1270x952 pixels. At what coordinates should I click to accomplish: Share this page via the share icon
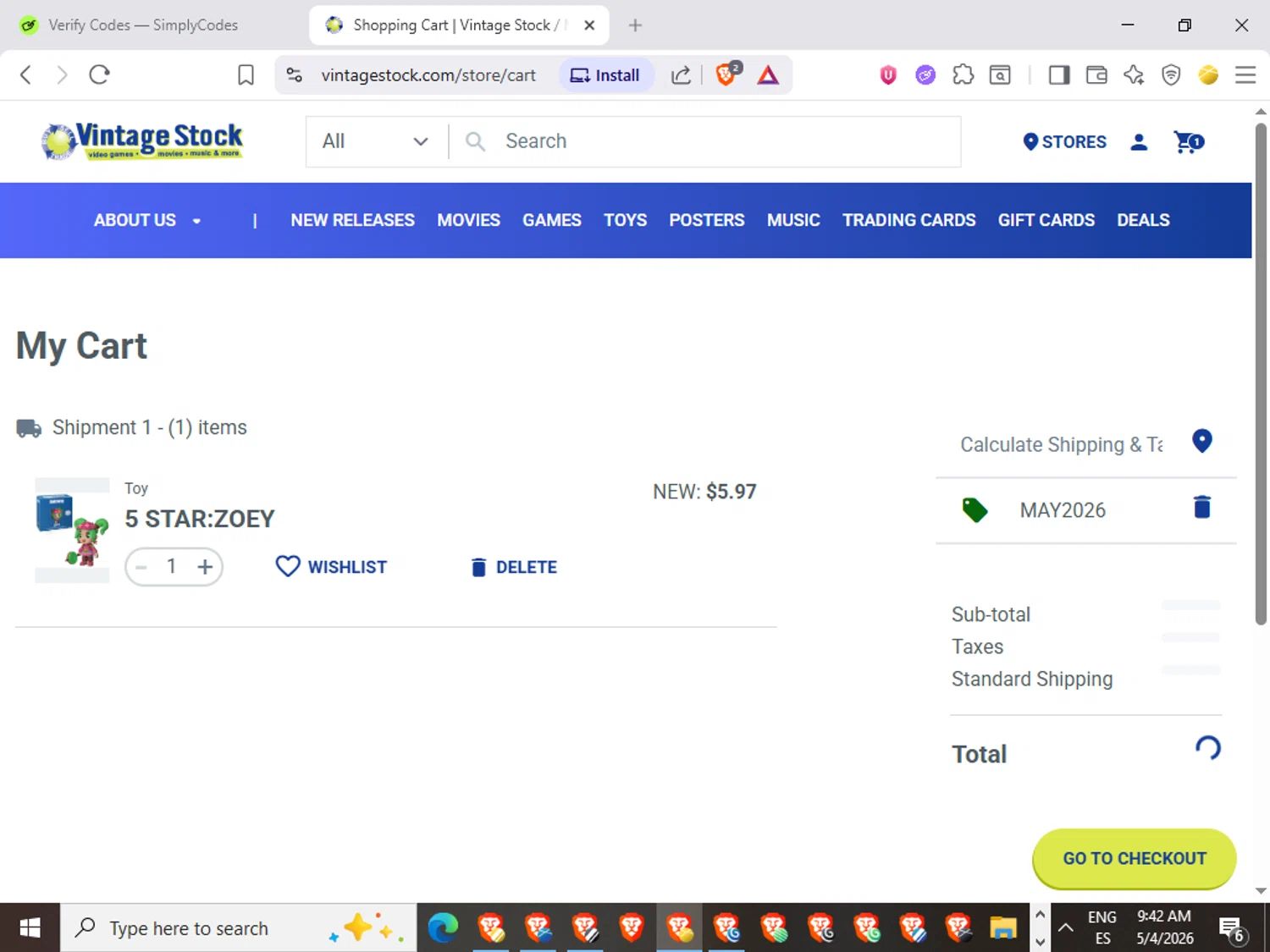pyautogui.click(x=681, y=75)
